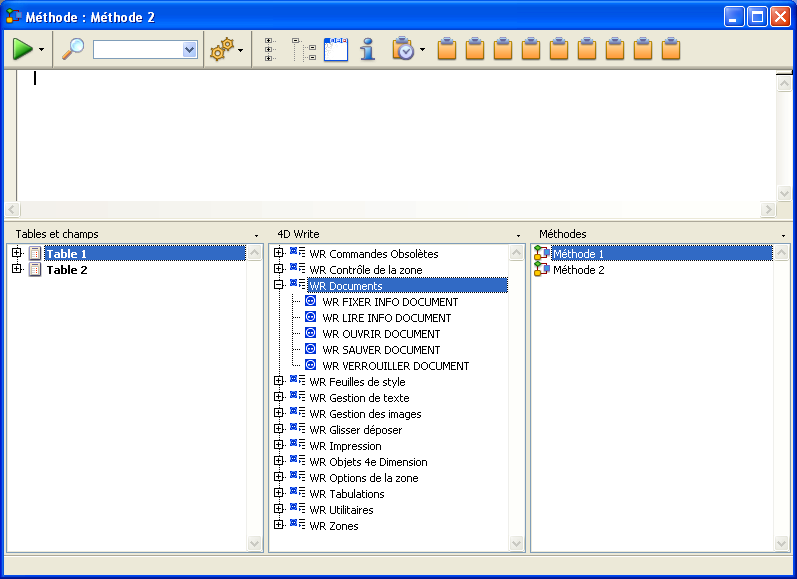This screenshot has height=579, width=797.
Task: Expand the WR Impression theme
Action: 279,446
